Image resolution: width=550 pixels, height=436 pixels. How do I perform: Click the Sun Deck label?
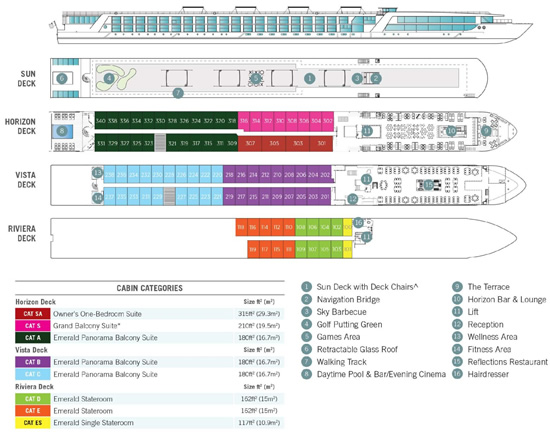(x=27, y=79)
